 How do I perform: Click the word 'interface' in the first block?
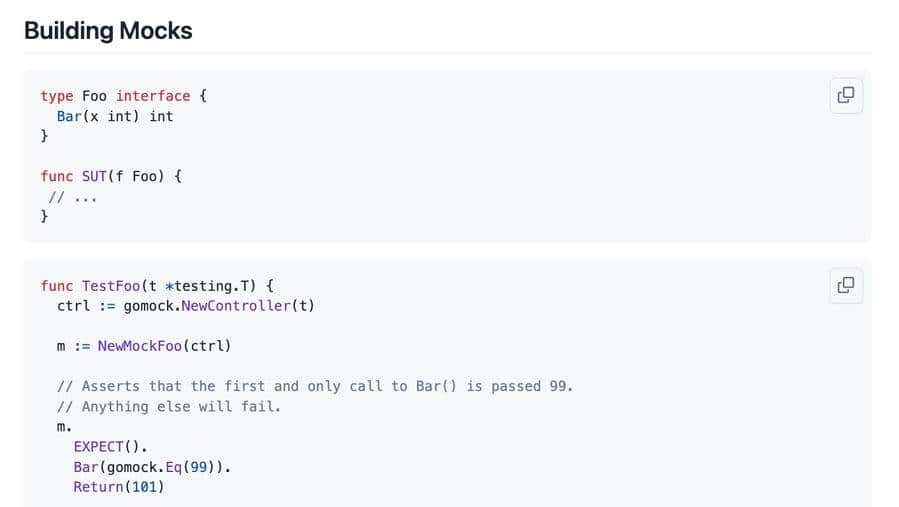pyautogui.click(x=153, y=96)
